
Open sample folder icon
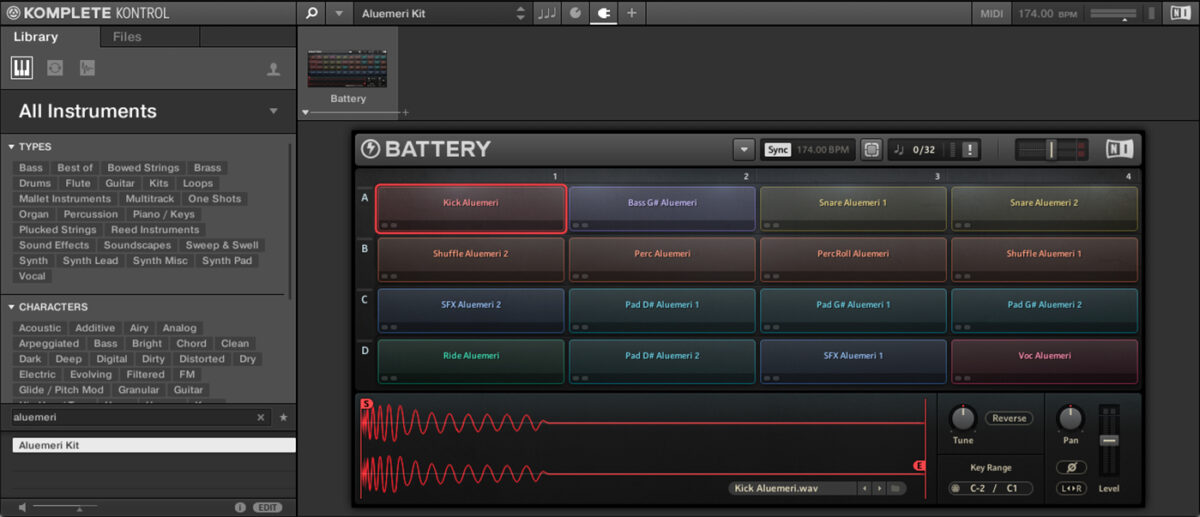897,488
